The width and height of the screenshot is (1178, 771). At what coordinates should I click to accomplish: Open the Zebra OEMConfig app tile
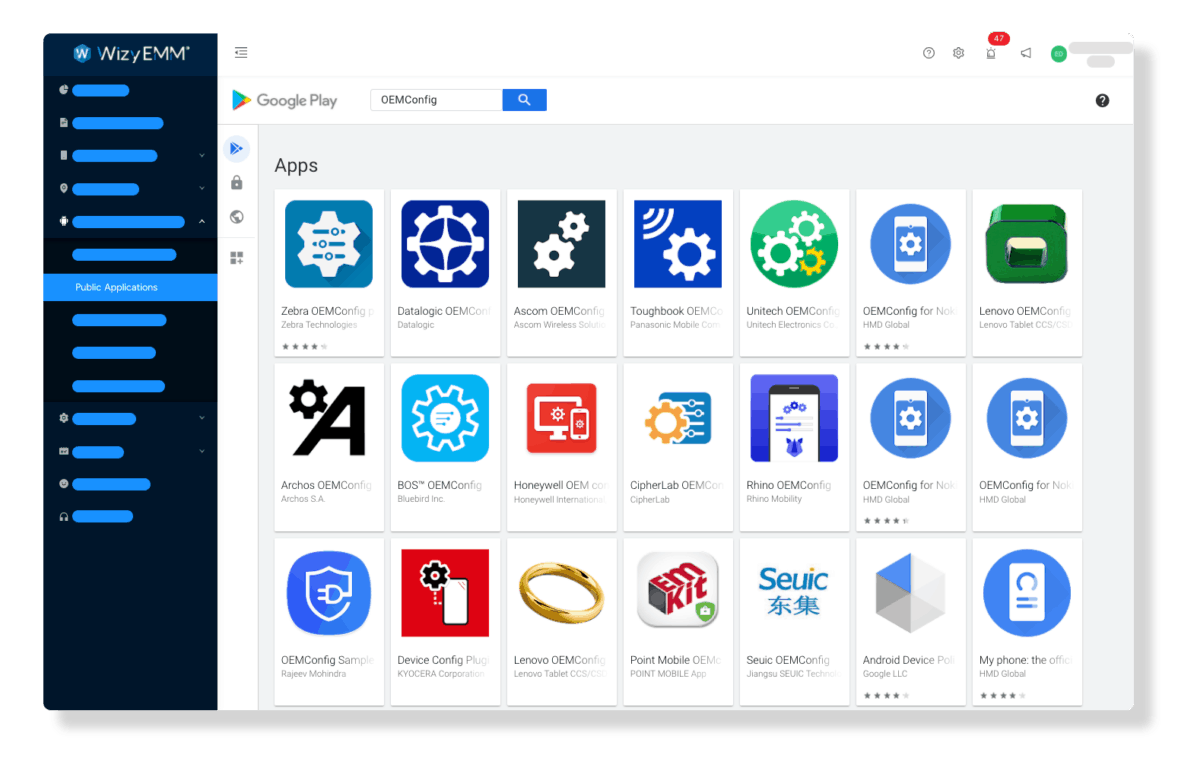click(x=329, y=272)
